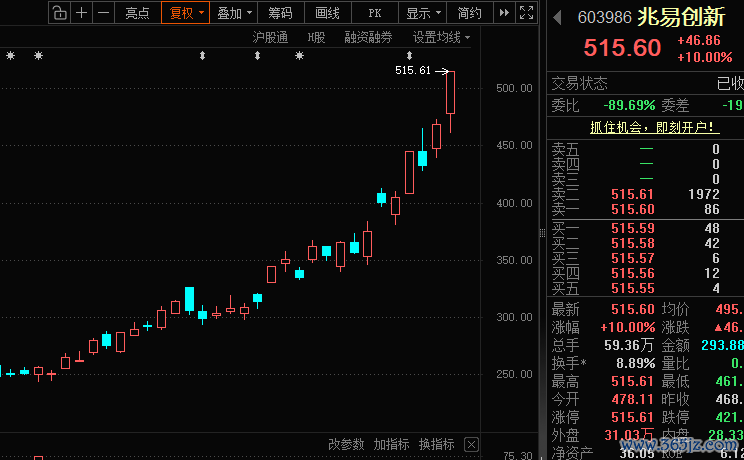This screenshot has height=460, width=744.
Task: Switch to 简约 simple mode
Action: pyautogui.click(x=469, y=13)
